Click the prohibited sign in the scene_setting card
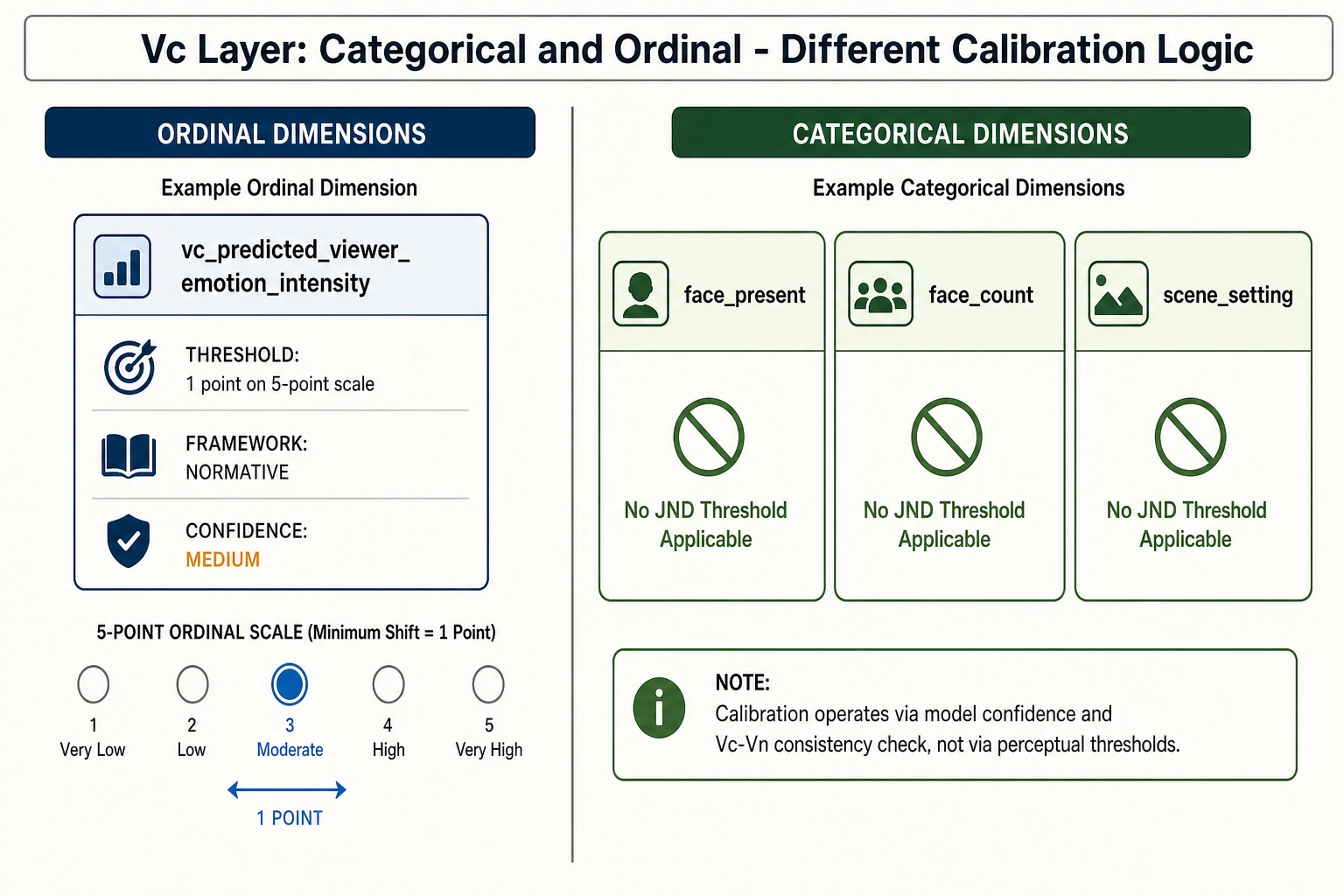The image size is (1344, 896). (x=1190, y=437)
